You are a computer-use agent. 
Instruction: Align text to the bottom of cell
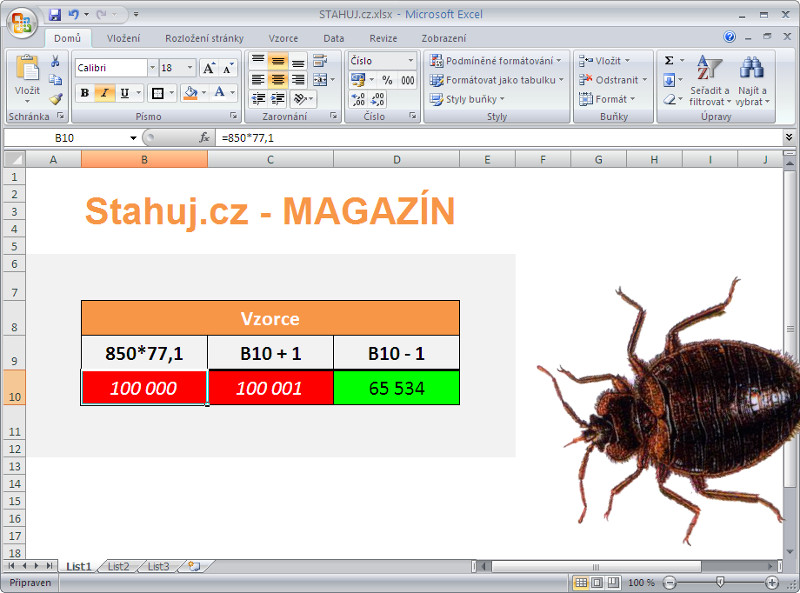point(297,61)
